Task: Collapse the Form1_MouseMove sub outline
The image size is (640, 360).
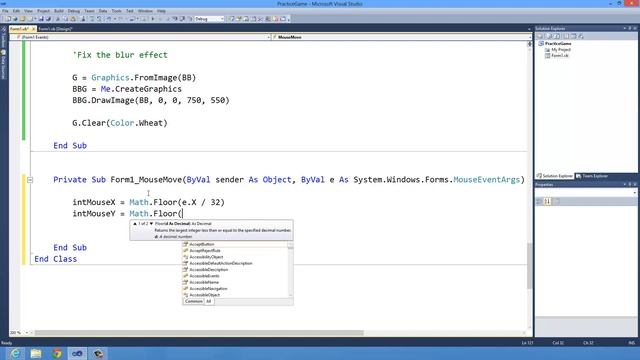Action: tap(30, 180)
